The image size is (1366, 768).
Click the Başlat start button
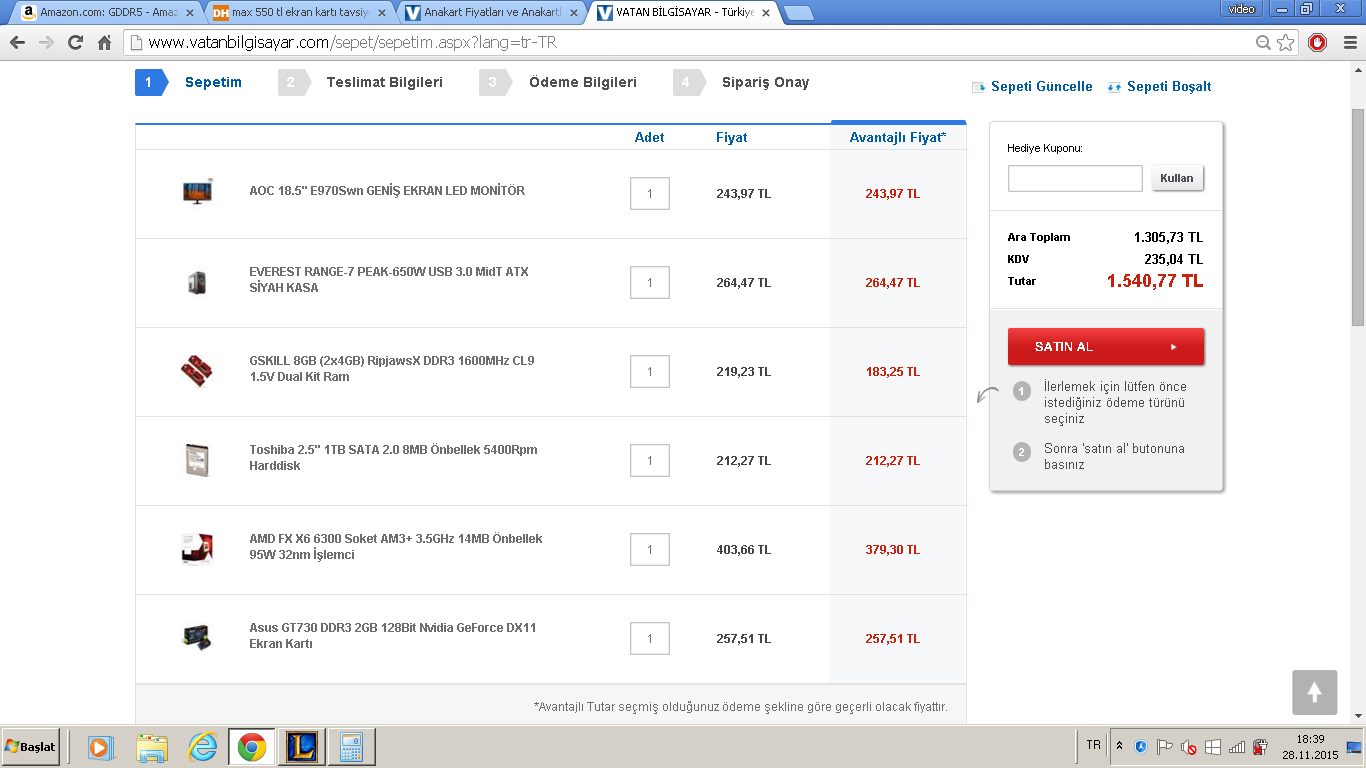pos(30,747)
